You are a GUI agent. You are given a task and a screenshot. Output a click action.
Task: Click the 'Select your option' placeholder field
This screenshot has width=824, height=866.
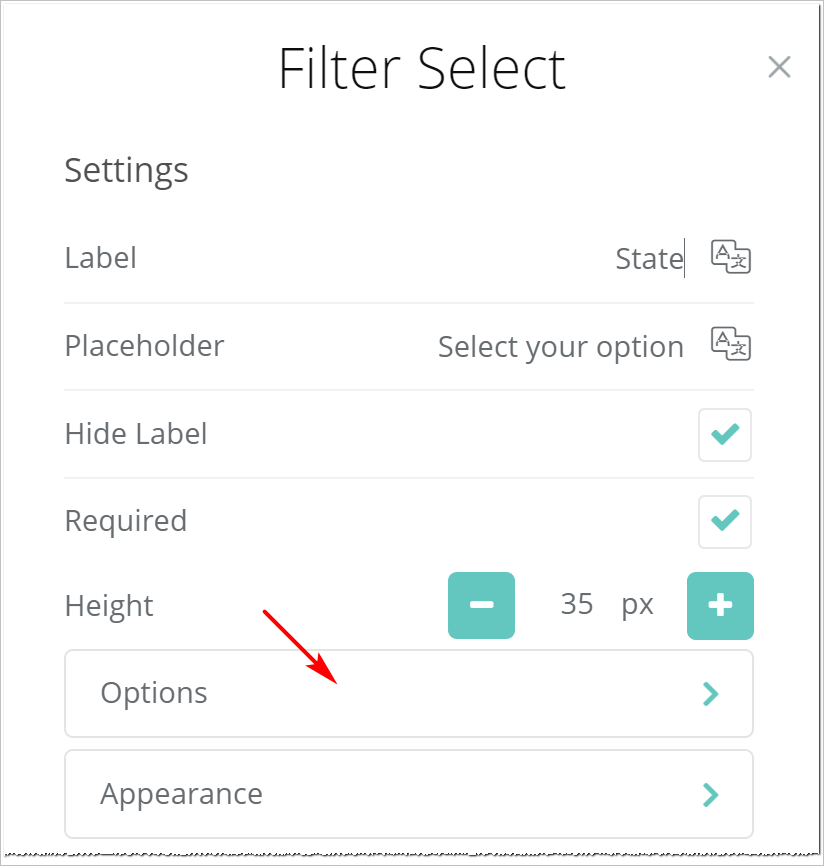click(x=560, y=347)
